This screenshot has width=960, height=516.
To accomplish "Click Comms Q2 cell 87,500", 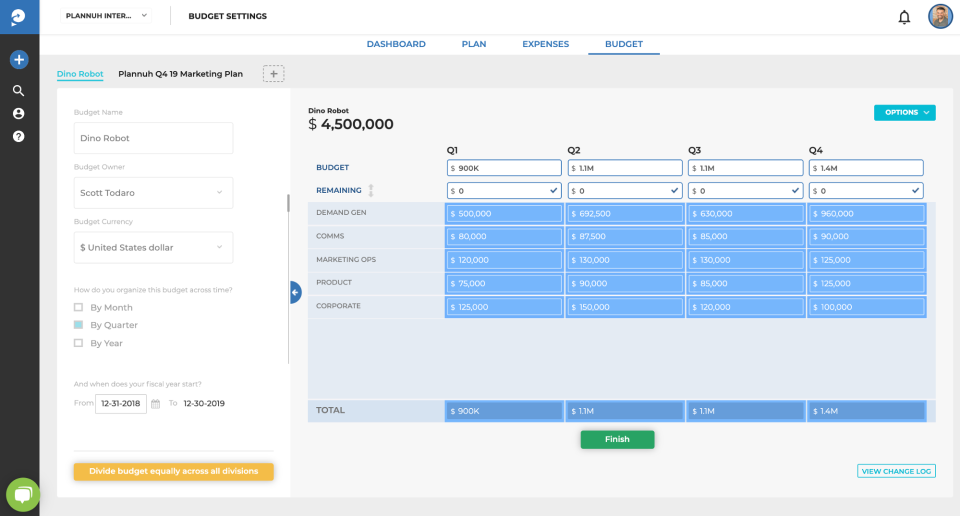I will (x=624, y=236).
